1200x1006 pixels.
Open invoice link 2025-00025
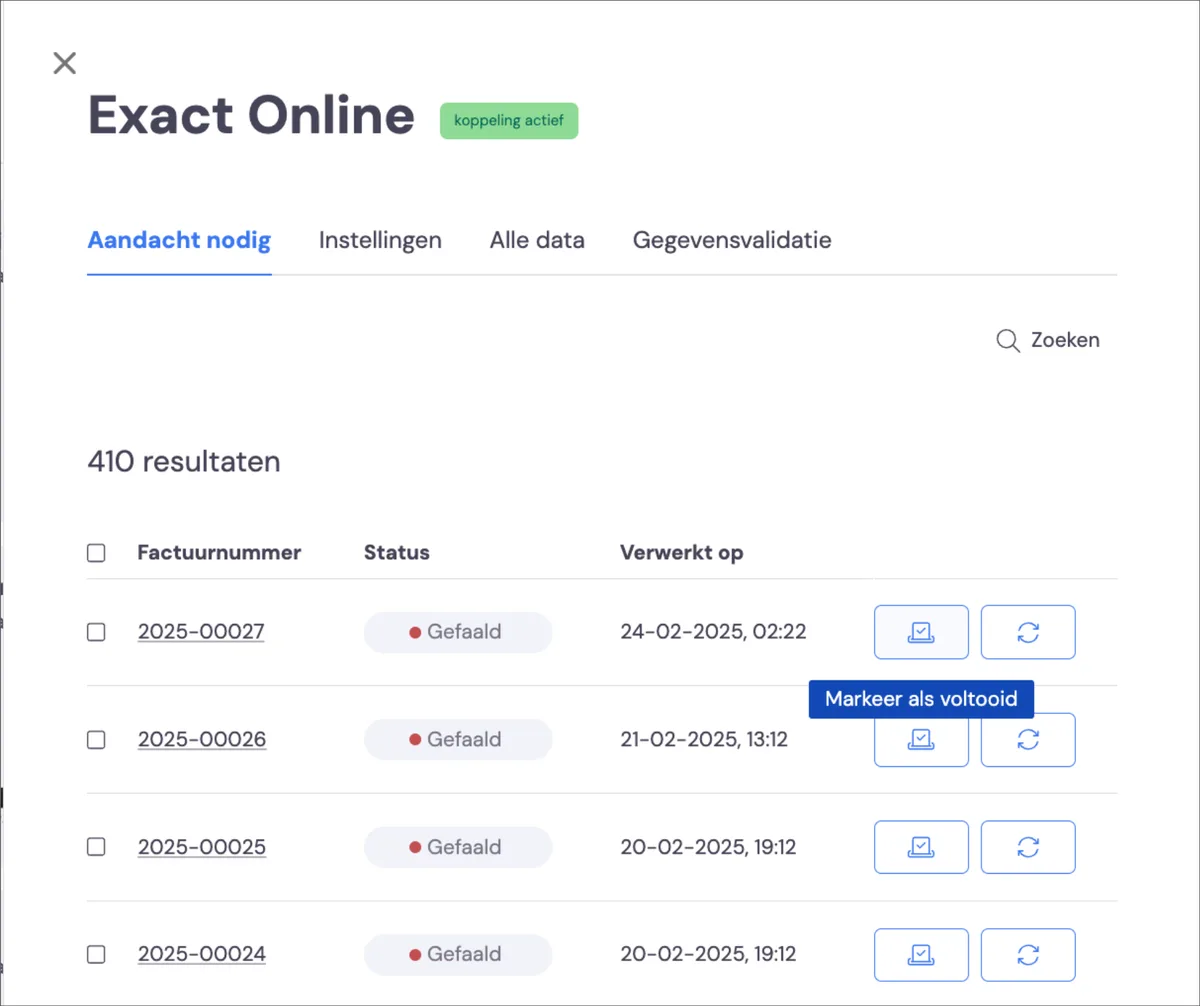(x=202, y=847)
